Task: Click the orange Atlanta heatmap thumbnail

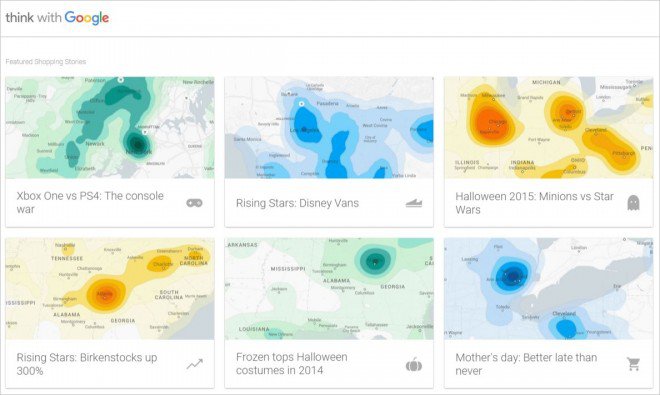Action: tap(110, 289)
